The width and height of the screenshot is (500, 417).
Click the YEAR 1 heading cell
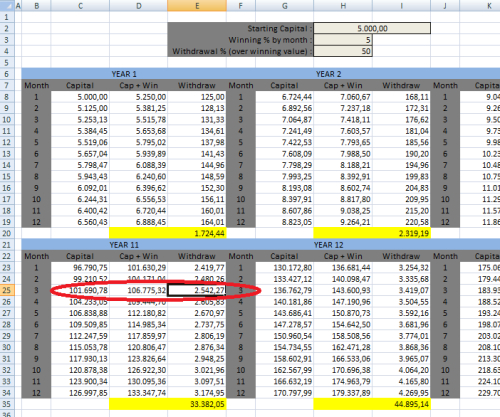(124, 74)
